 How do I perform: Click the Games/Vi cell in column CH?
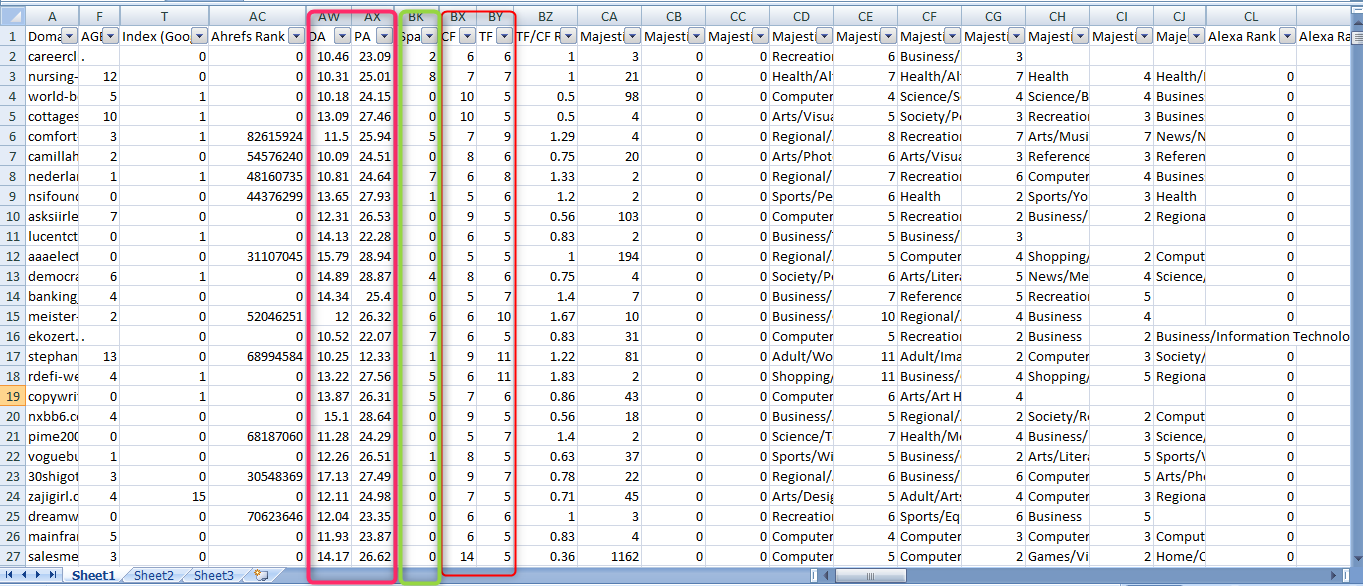1057,556
